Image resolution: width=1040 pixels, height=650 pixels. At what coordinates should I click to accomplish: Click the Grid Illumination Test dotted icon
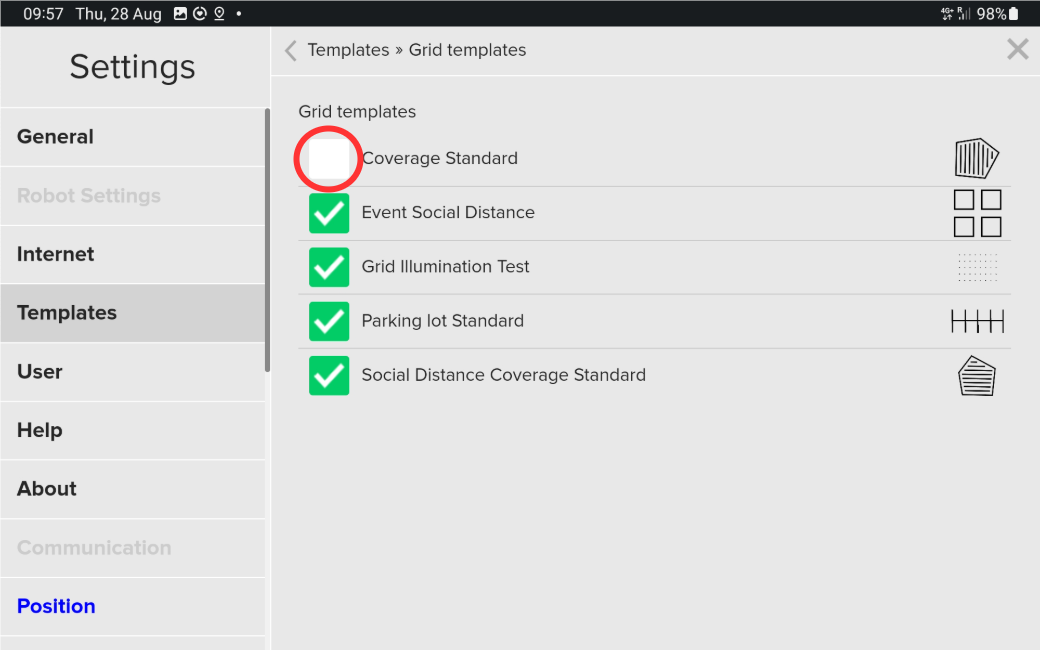[977, 267]
